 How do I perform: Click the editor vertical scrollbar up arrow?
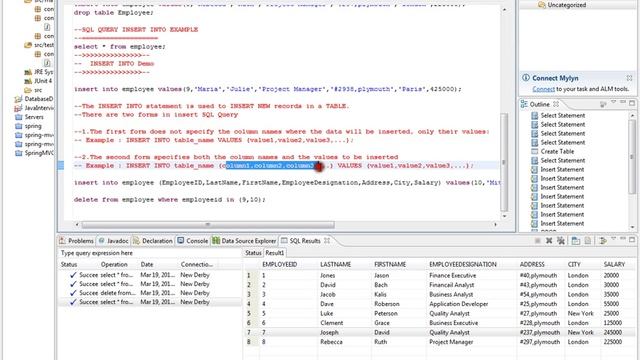[x=504, y=9]
